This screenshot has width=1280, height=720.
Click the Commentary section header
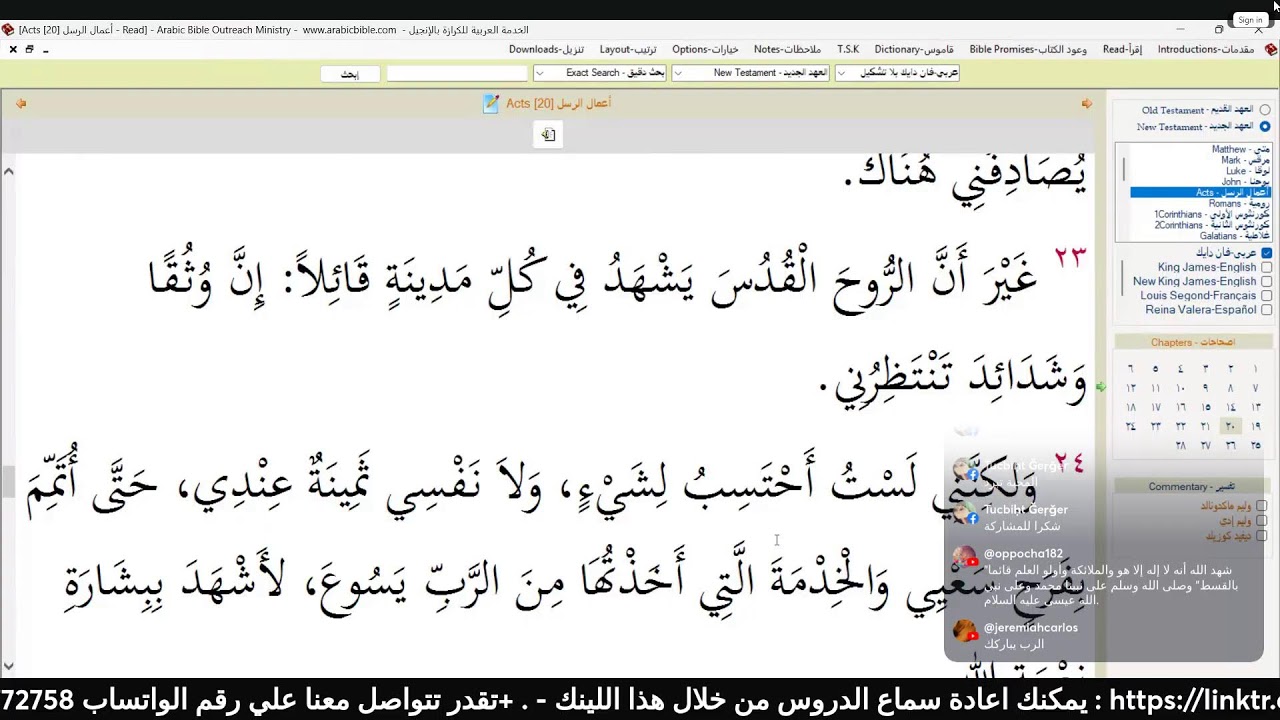point(1194,487)
